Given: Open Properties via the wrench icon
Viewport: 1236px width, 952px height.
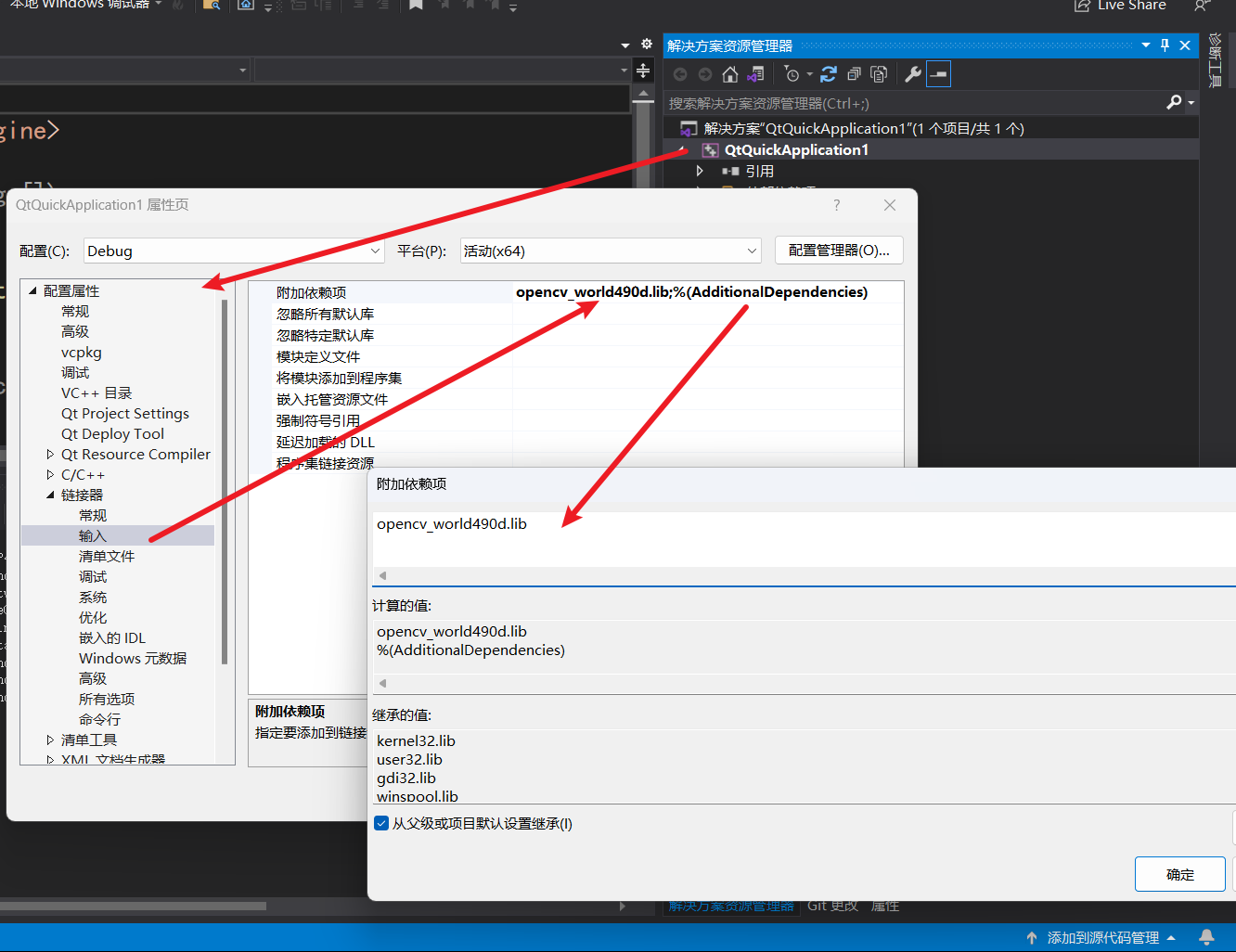Looking at the screenshot, I should tap(912, 74).
